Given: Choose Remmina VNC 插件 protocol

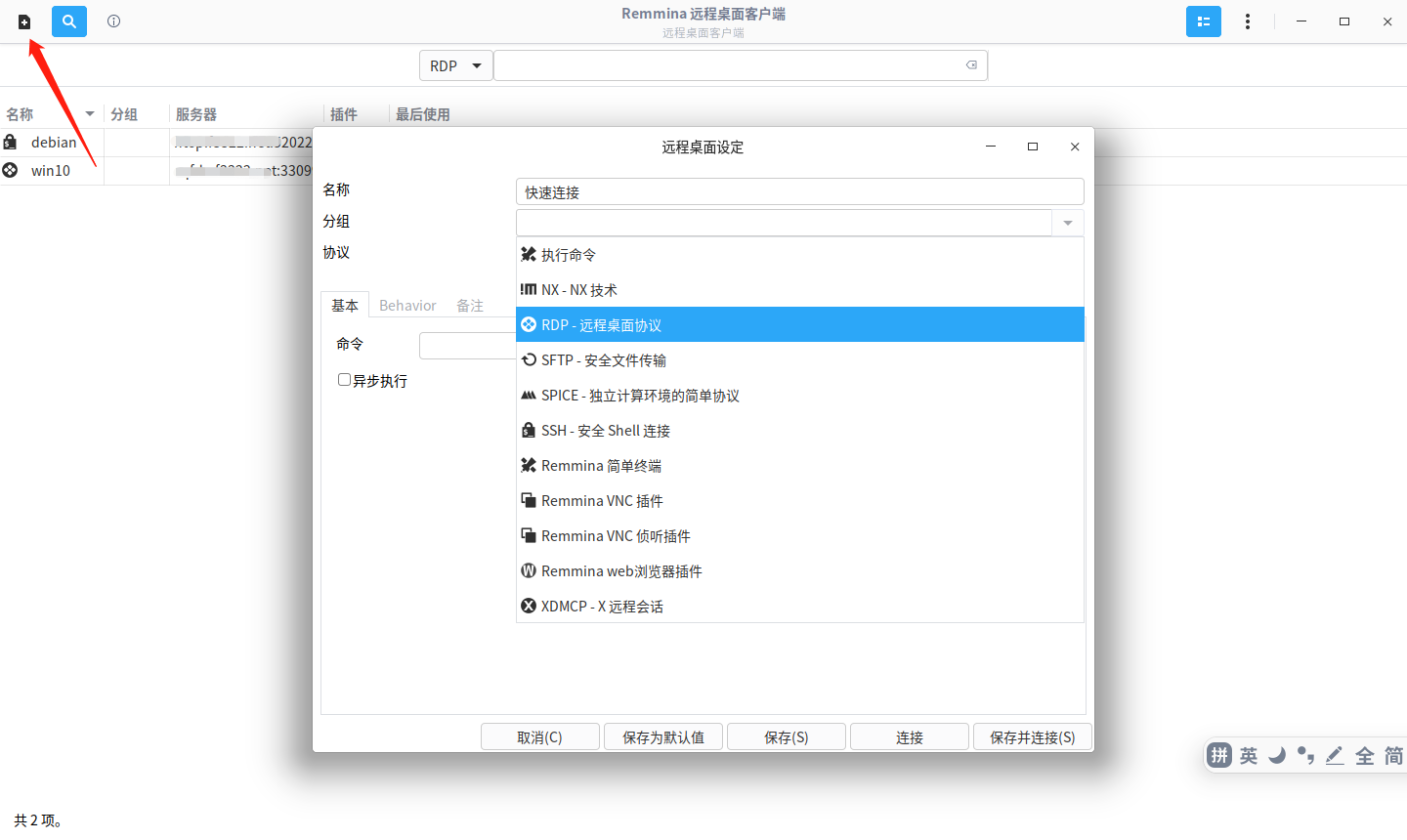Looking at the screenshot, I should [x=800, y=501].
